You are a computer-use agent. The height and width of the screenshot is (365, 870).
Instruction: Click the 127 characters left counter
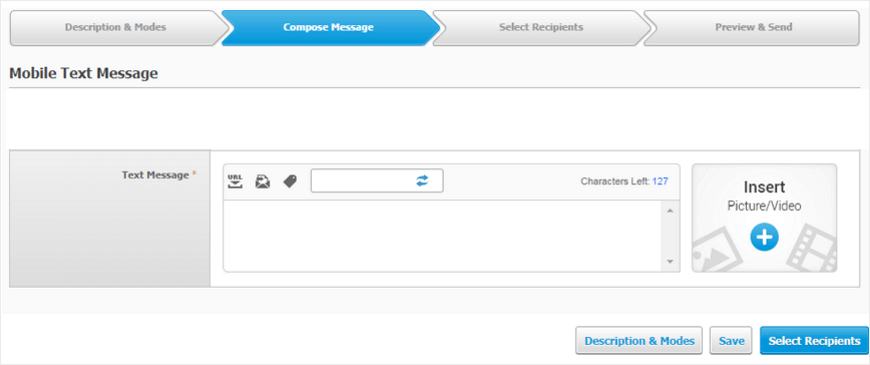click(x=660, y=181)
